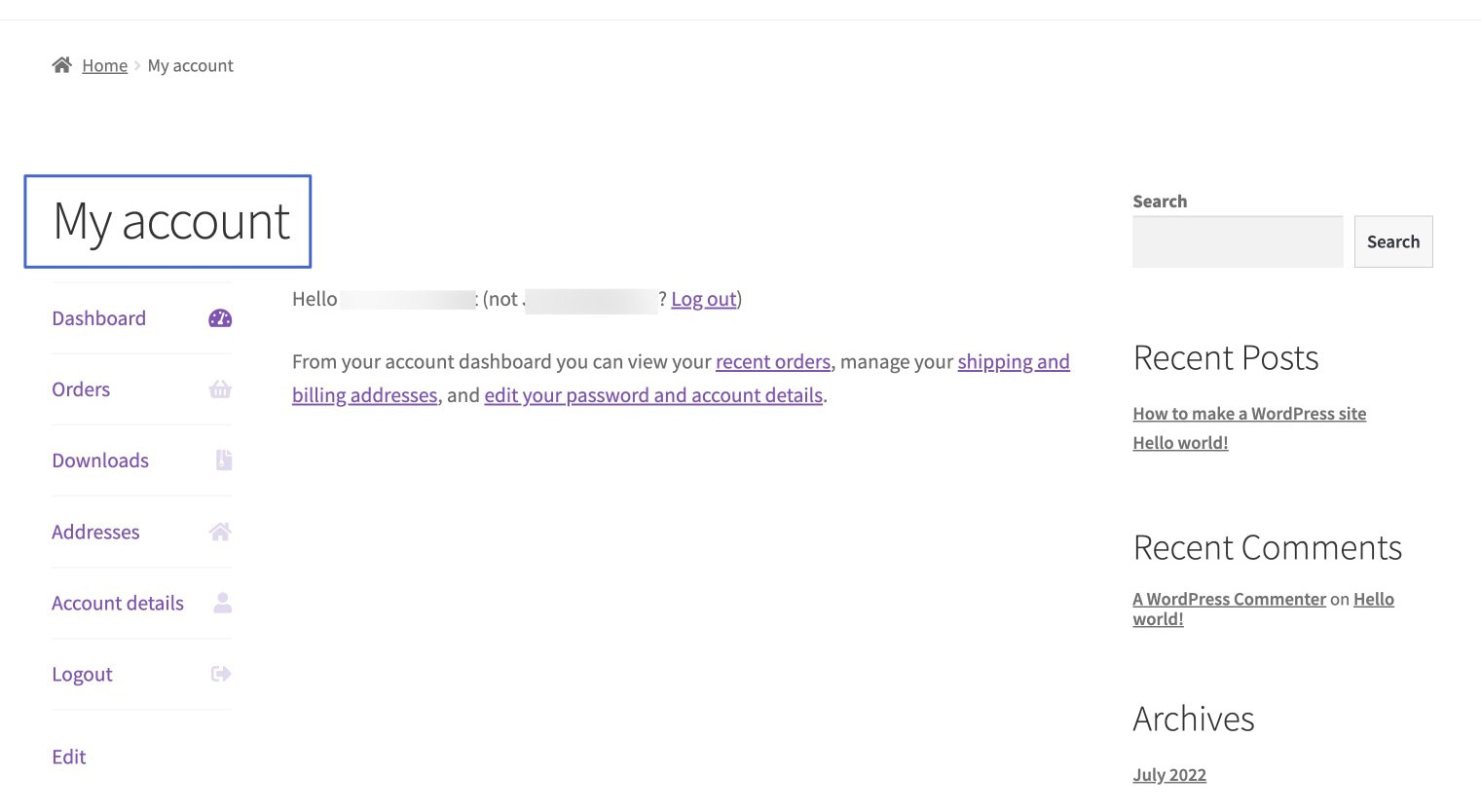Select the Dashboard gauge icon
The image size is (1481, 812).
pos(220,317)
